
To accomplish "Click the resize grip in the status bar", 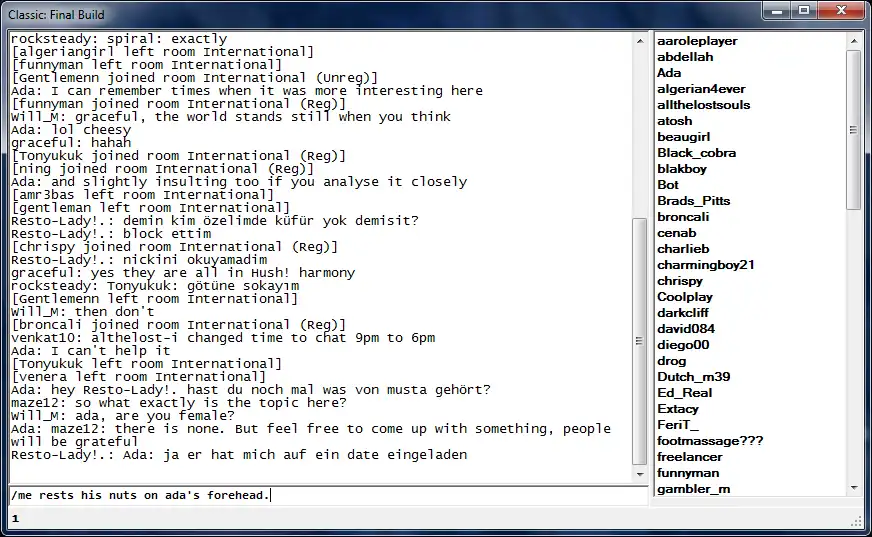I will 856,521.
